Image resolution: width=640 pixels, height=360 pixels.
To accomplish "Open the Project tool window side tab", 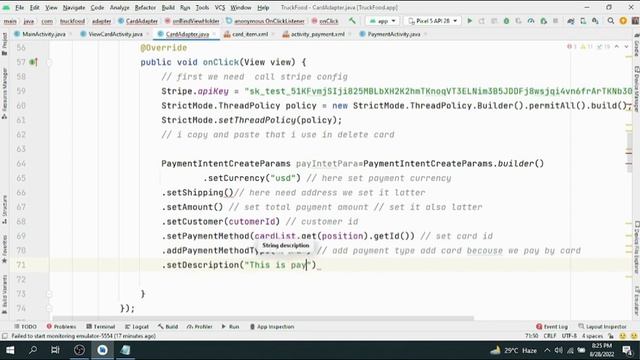I will point(4,44).
